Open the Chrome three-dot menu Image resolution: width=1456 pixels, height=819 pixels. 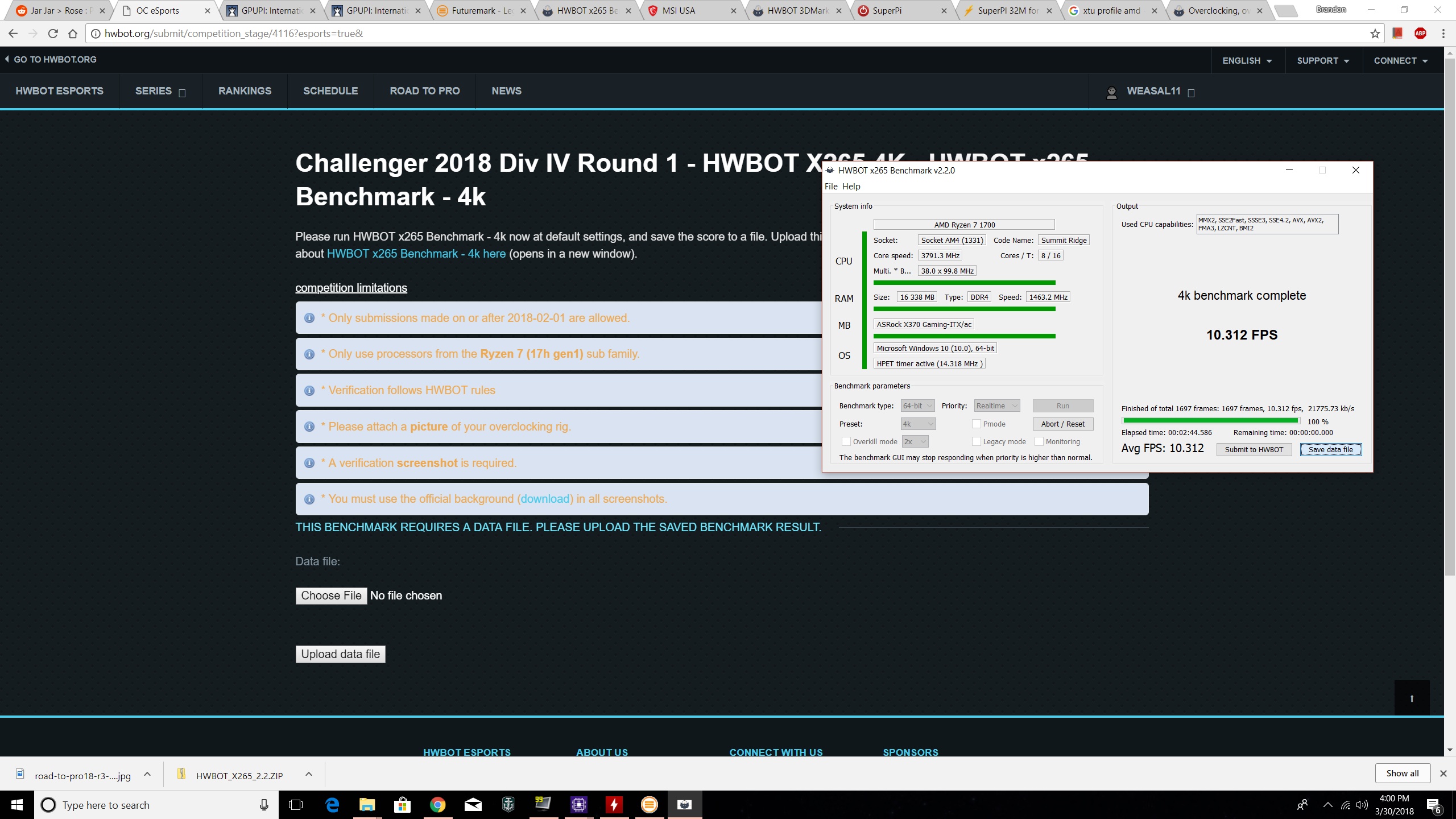click(1443, 34)
